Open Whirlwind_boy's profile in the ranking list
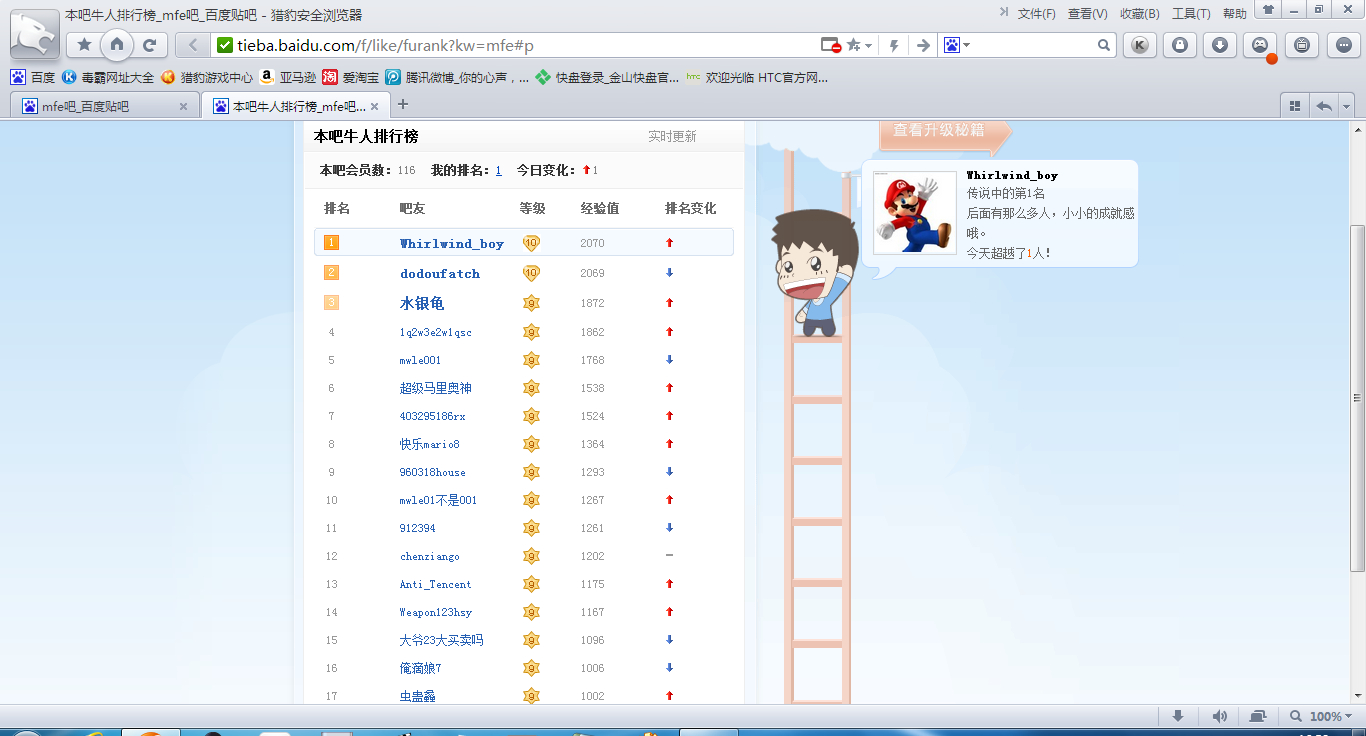 point(452,243)
